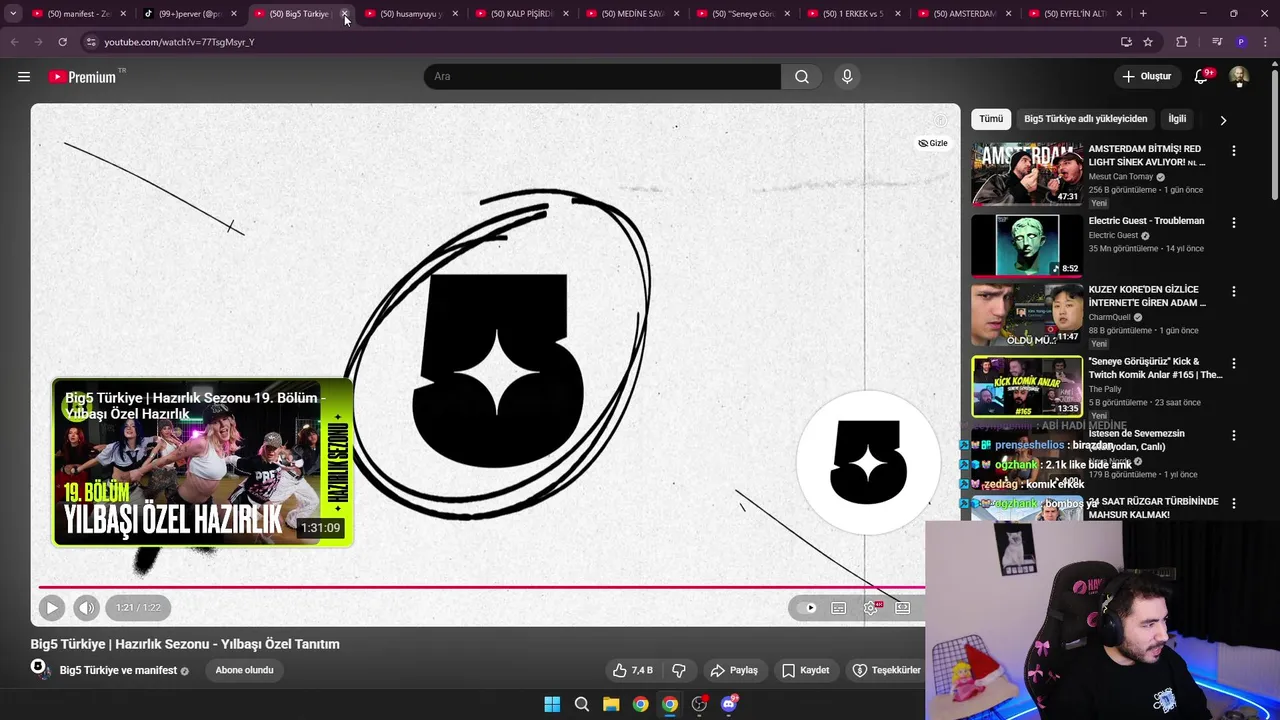Viewport: 1280px width, 720px height.
Task: Click the Abone olundu subscription button
Action: pos(244,670)
